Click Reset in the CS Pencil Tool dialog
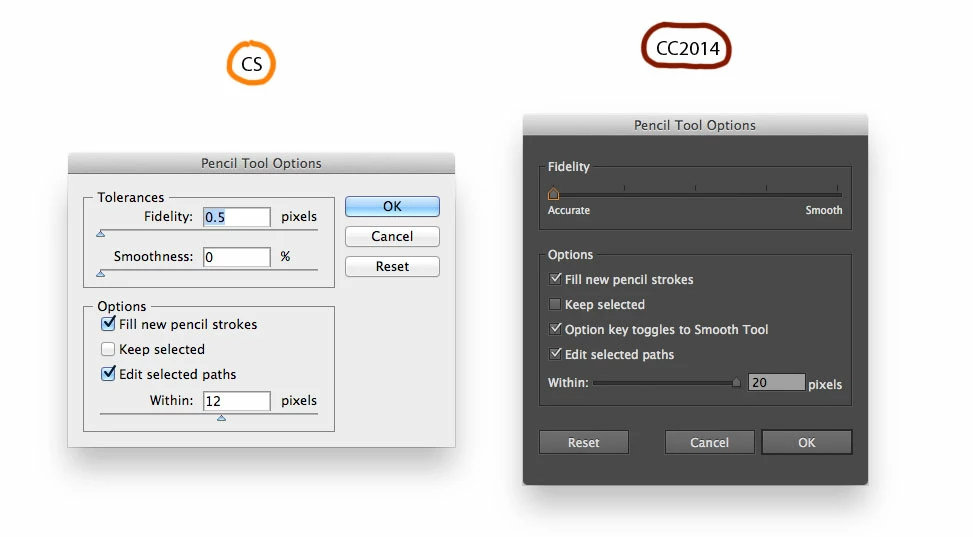 [392, 266]
